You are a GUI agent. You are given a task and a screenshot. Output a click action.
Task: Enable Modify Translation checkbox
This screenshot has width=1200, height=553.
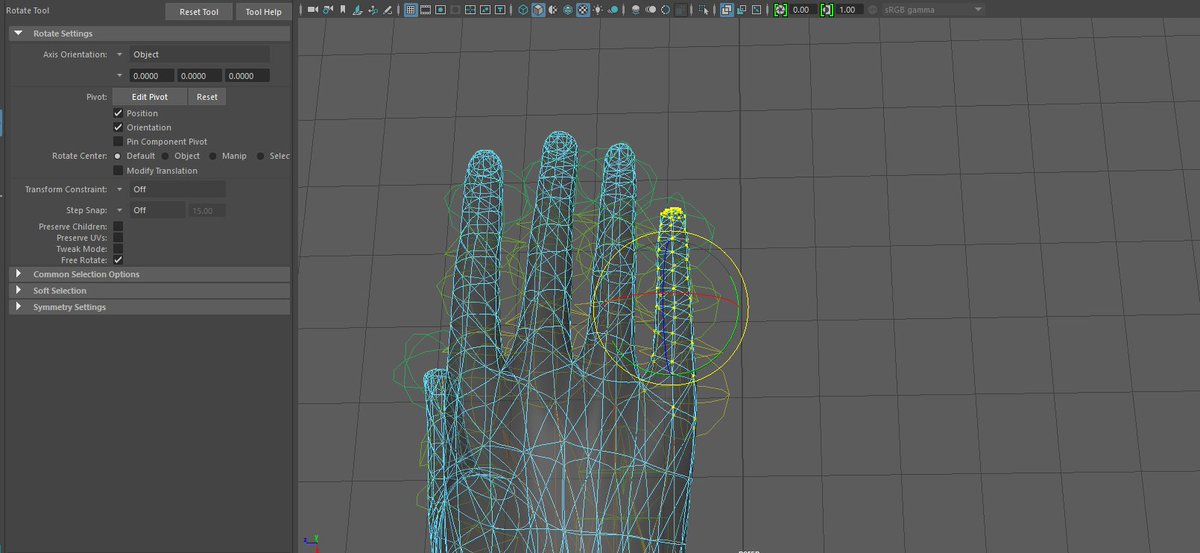pos(118,170)
